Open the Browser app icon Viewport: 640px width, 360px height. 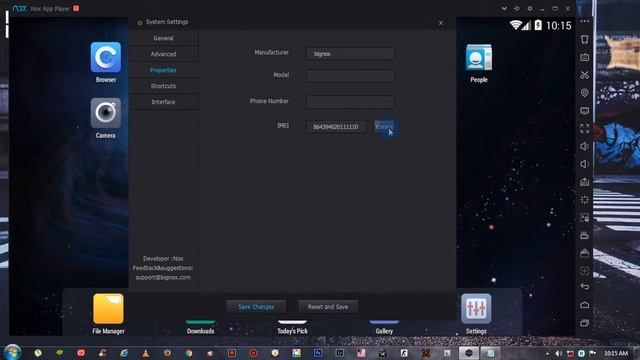[106, 58]
